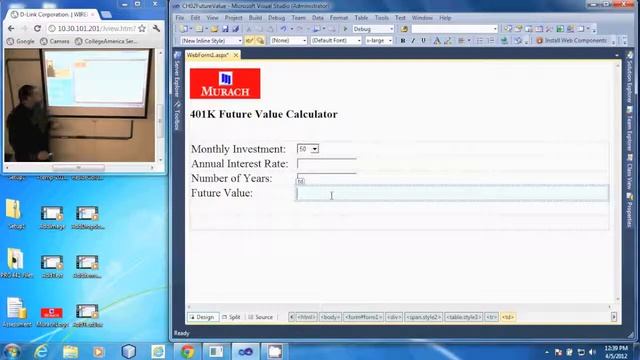
Task: Open the x-large font size dropdown
Action: (379, 40)
